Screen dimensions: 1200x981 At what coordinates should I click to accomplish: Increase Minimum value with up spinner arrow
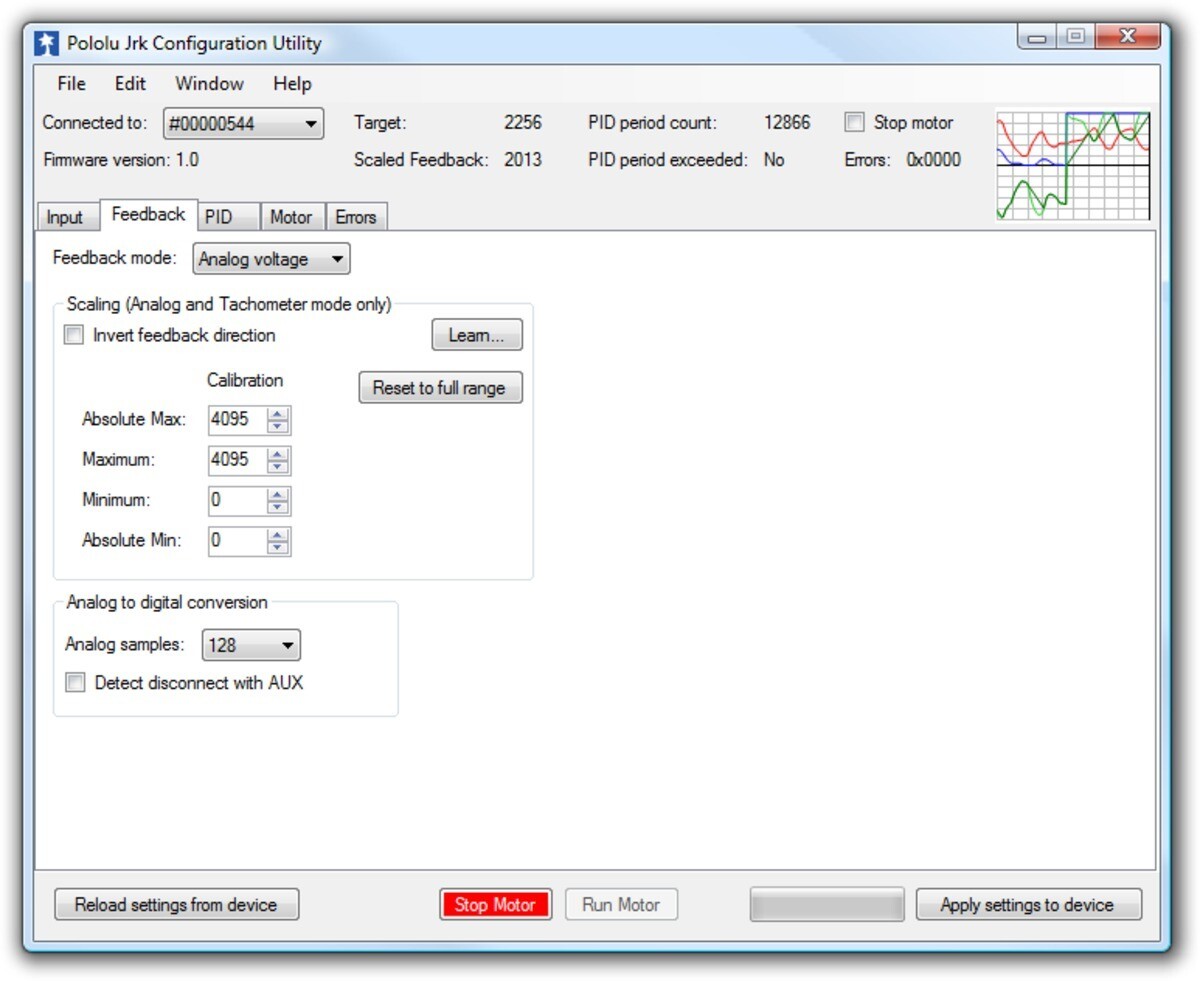278,494
